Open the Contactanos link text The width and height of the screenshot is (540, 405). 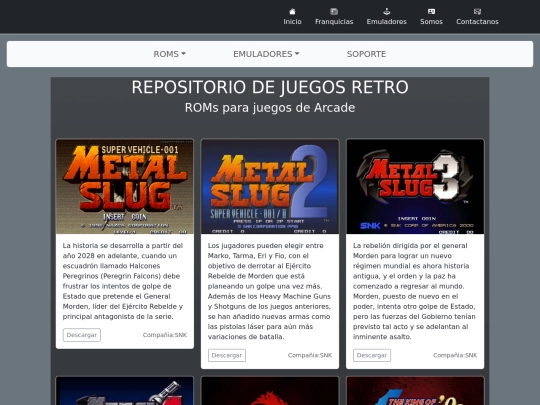pos(477,22)
